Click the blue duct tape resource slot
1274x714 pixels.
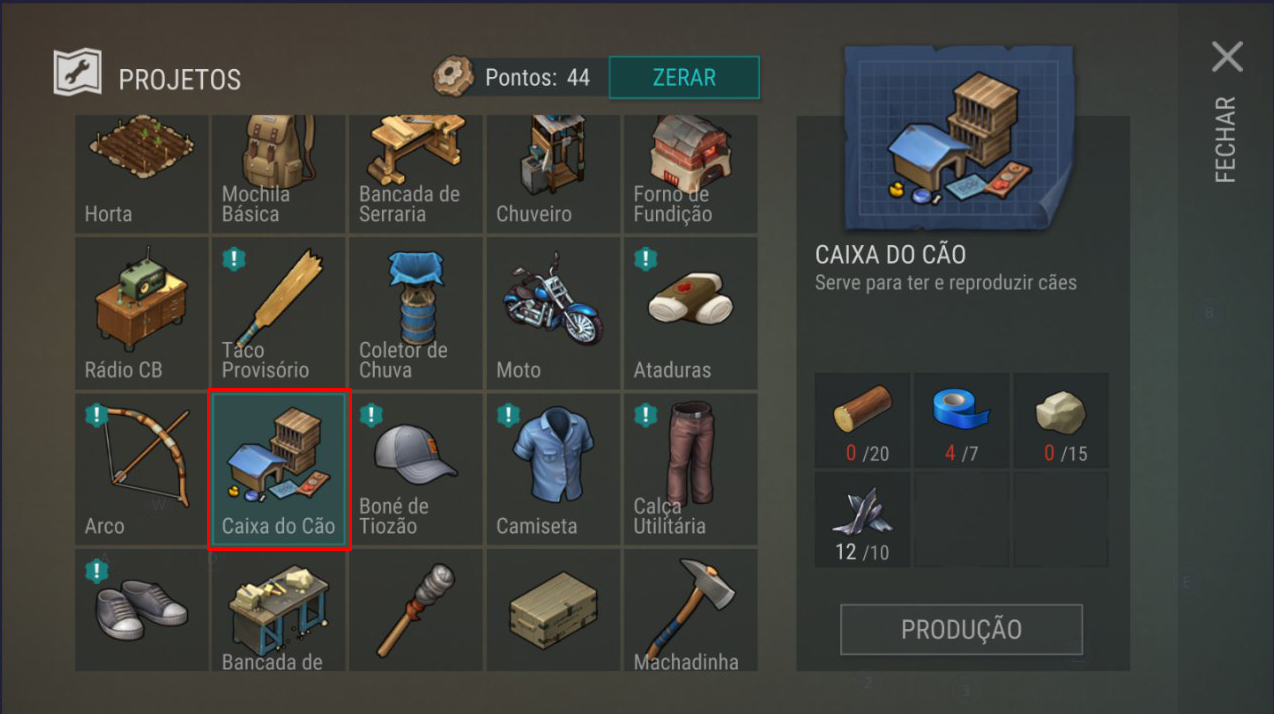[x=961, y=420]
